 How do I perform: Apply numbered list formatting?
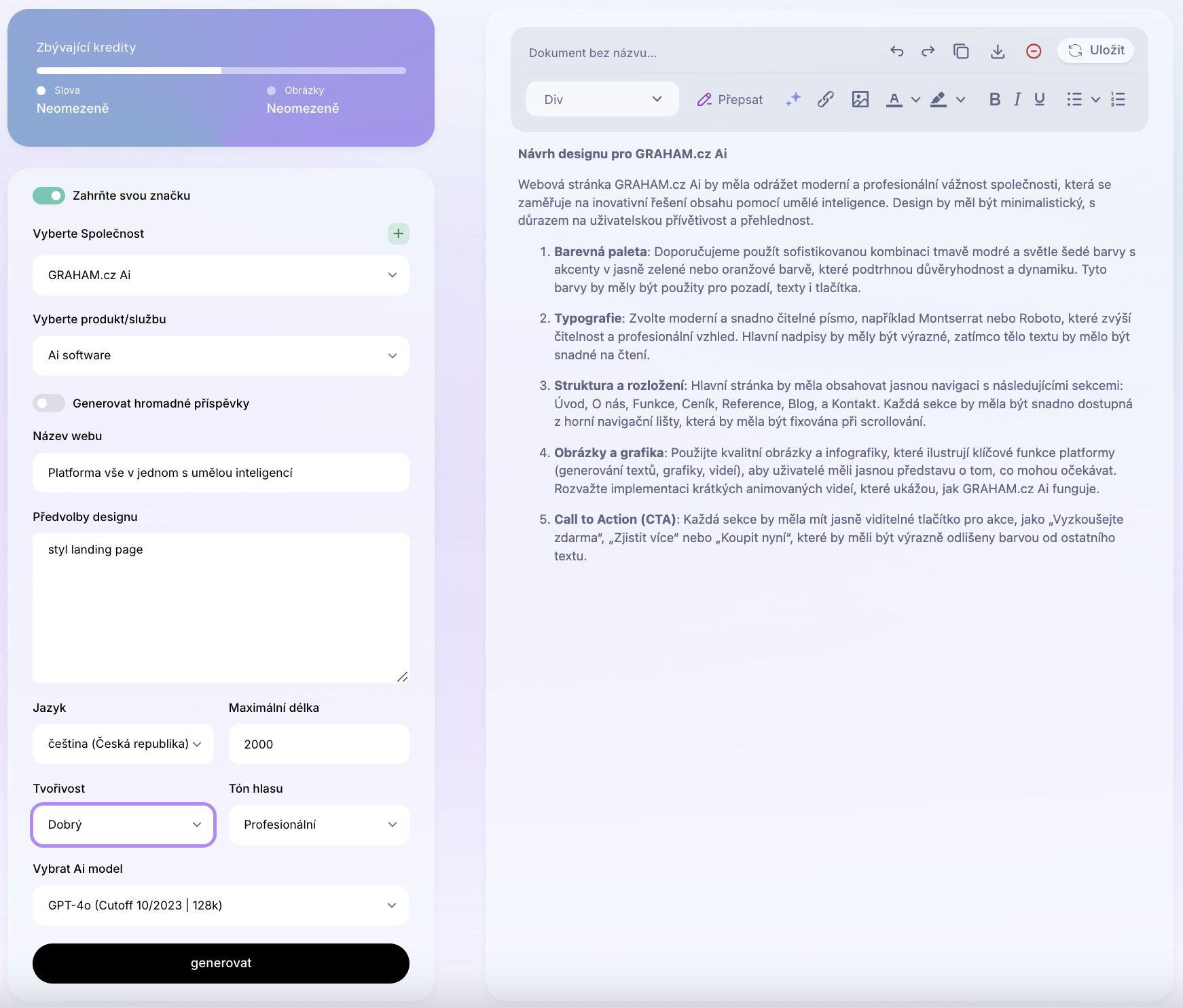pyautogui.click(x=1118, y=100)
